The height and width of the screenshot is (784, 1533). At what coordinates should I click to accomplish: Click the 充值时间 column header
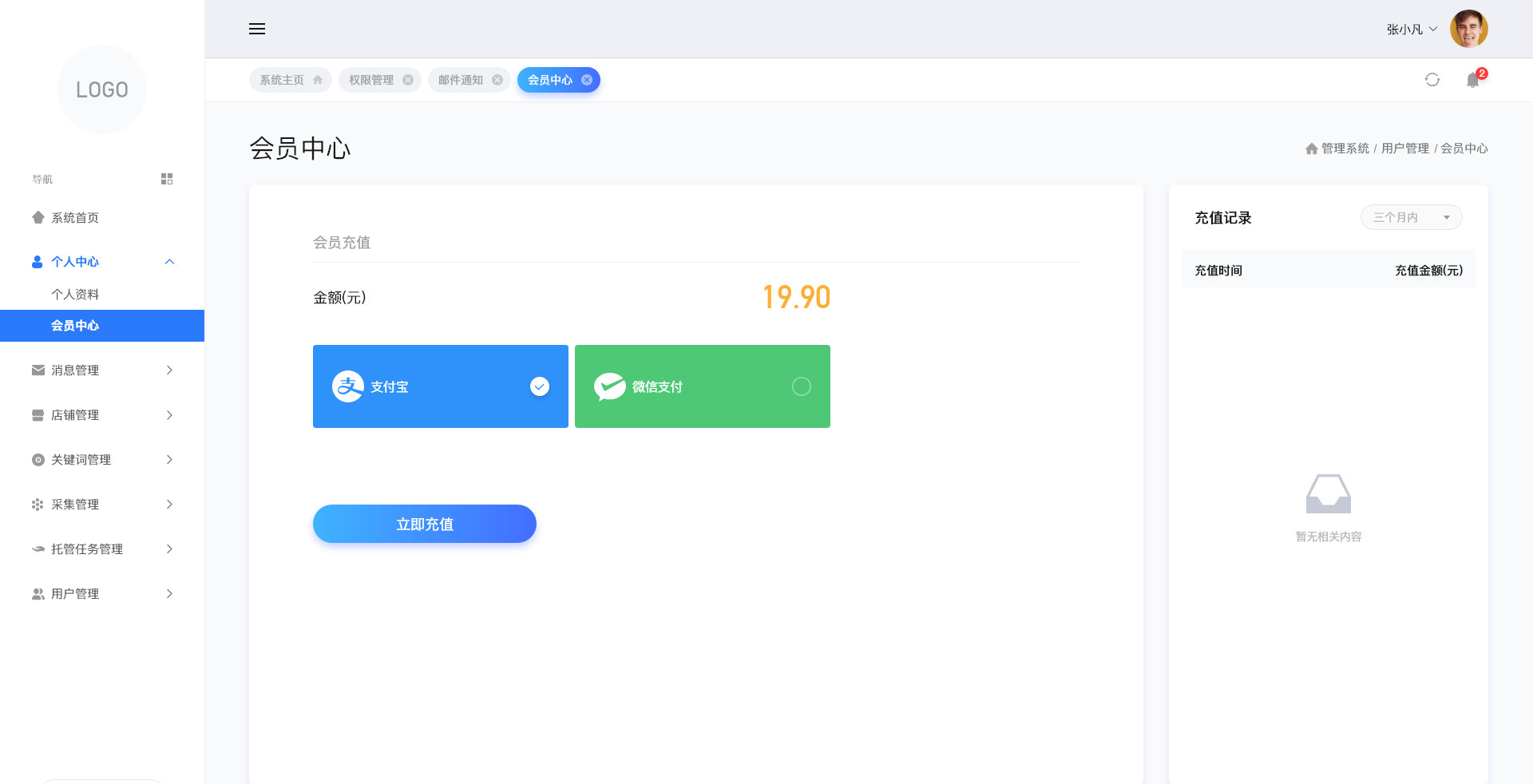pos(1218,271)
